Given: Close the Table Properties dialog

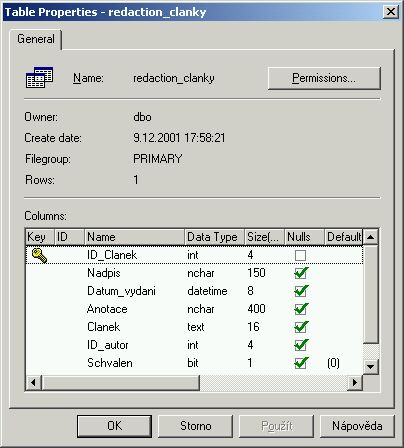Looking at the screenshot, I should (391, 12).
